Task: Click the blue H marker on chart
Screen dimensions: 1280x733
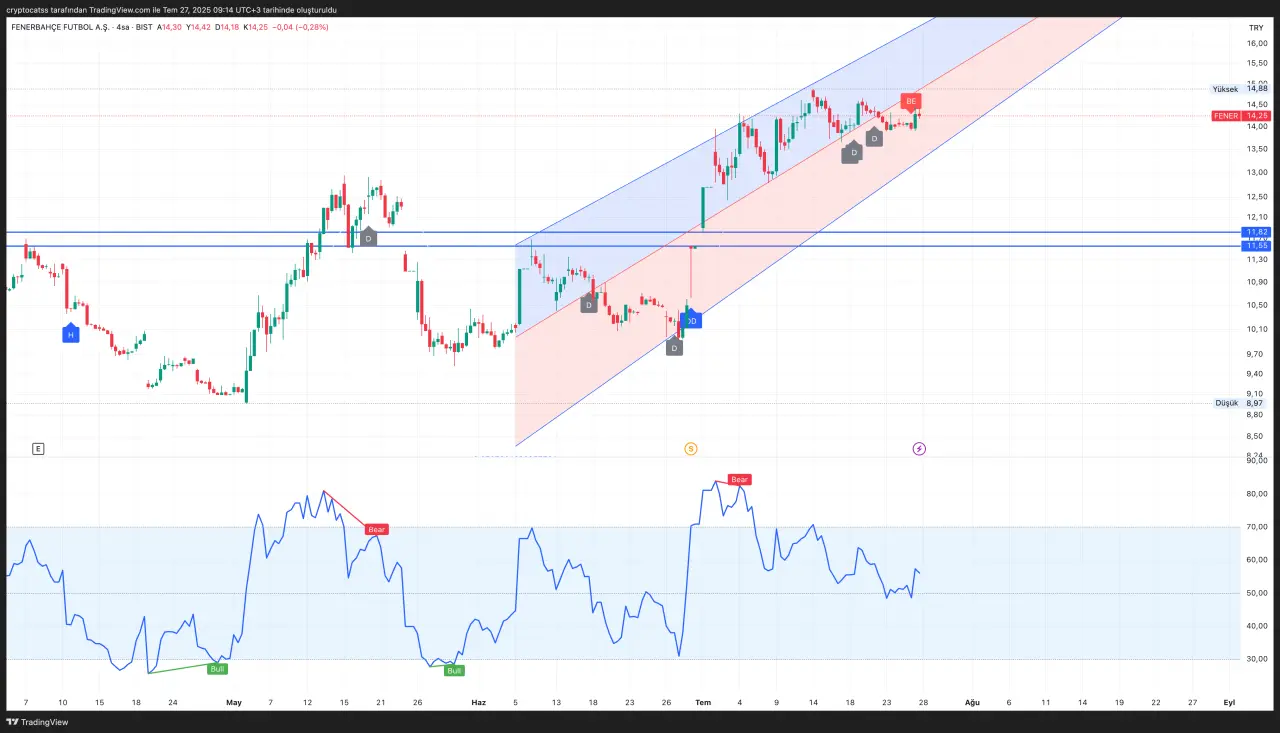Action: pos(71,335)
